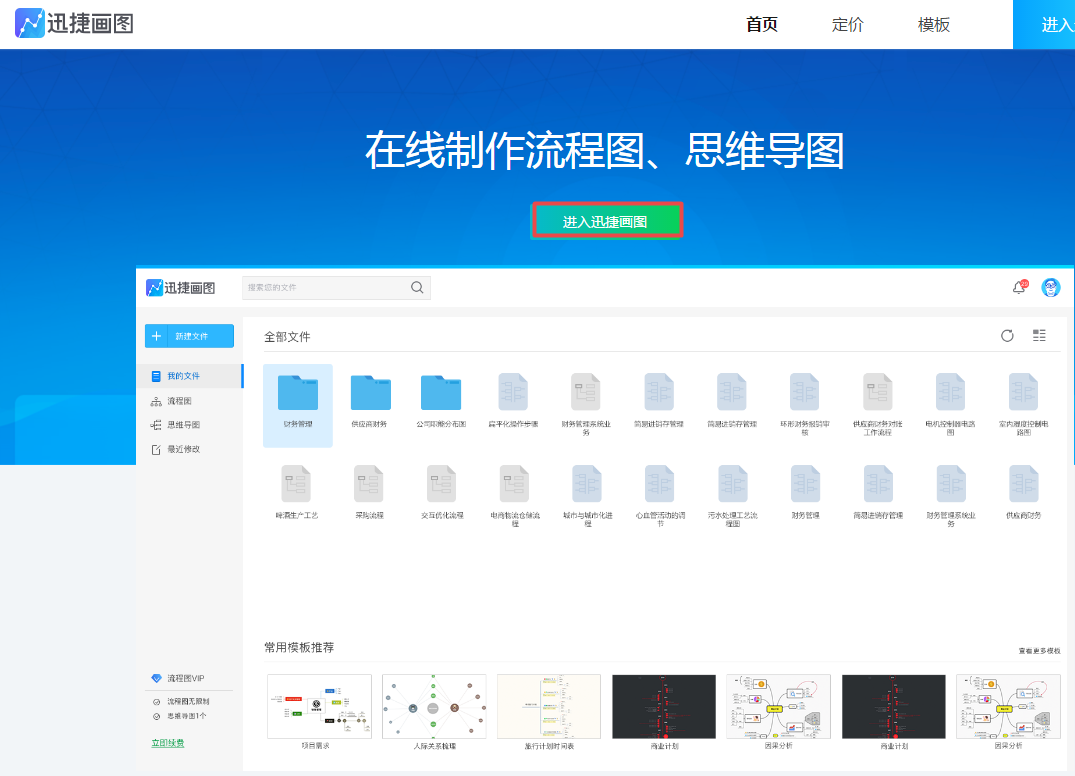Click the refresh icon beside 全部文件
The width and height of the screenshot is (1075, 776).
[1007, 336]
